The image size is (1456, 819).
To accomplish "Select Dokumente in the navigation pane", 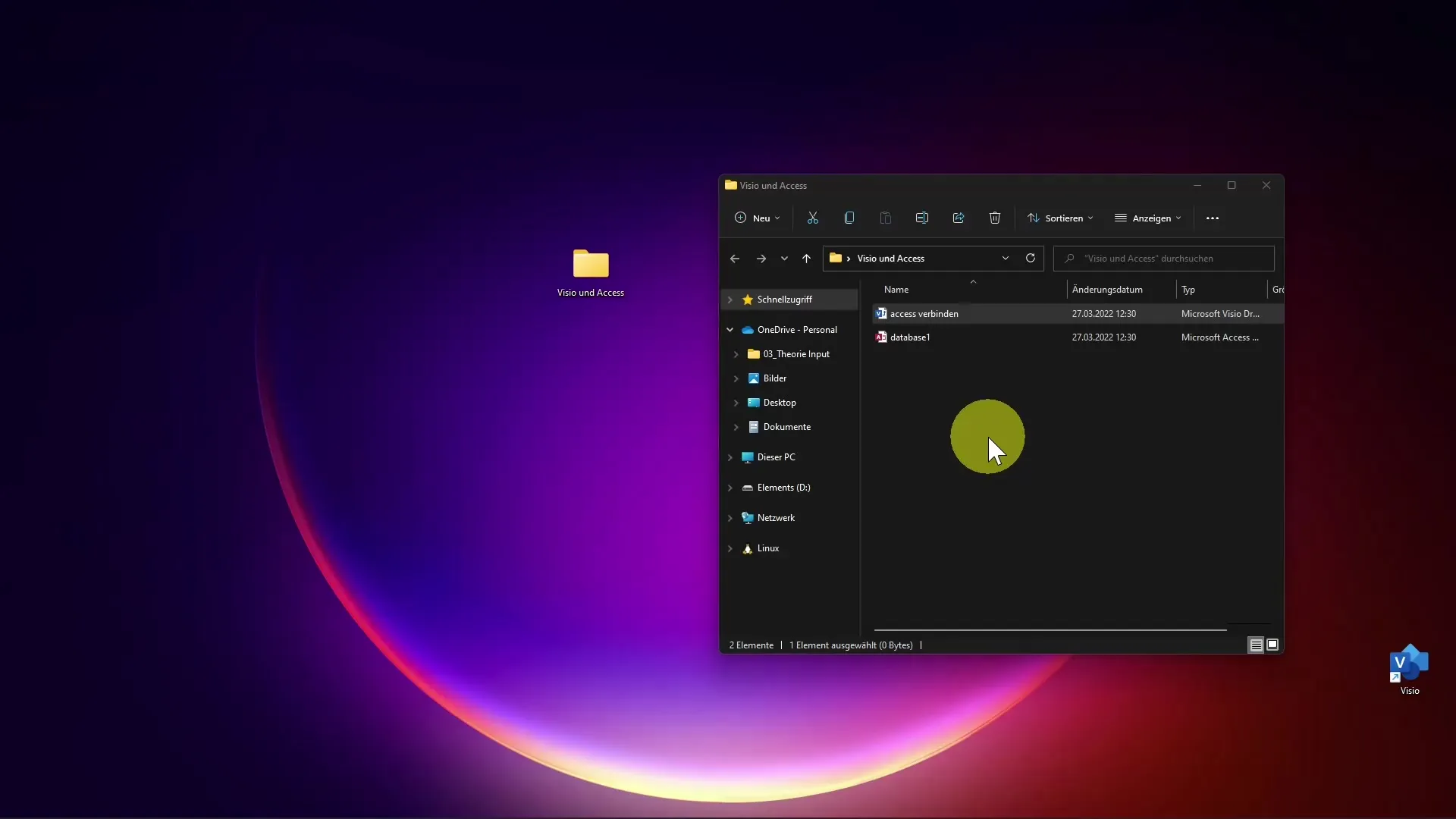I will (x=787, y=427).
